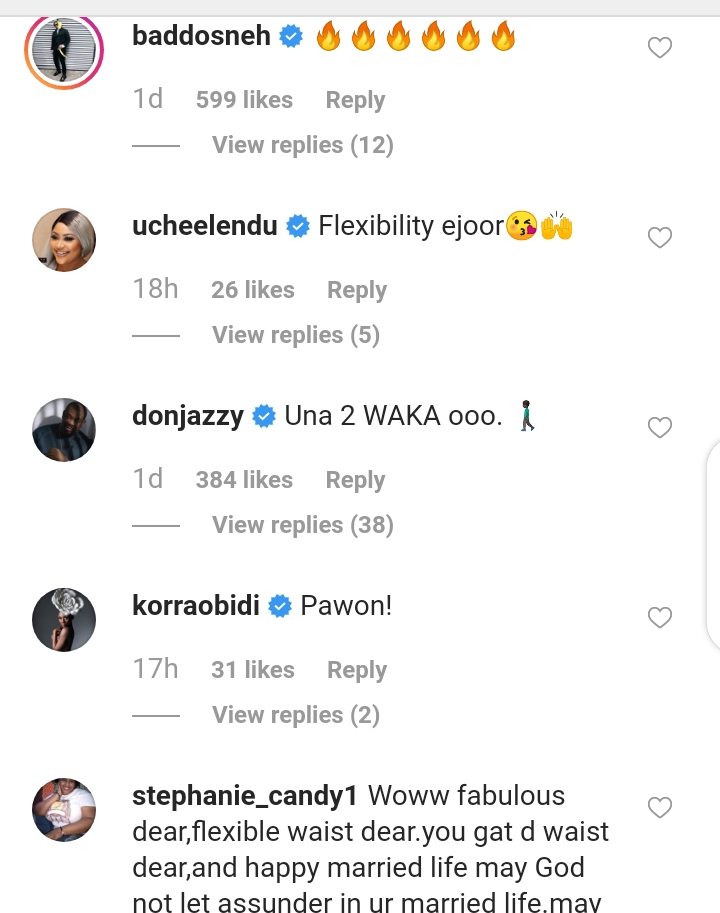This screenshot has width=720, height=913.
Task: Like baddosneh's fire emoji comment
Action: [x=660, y=48]
